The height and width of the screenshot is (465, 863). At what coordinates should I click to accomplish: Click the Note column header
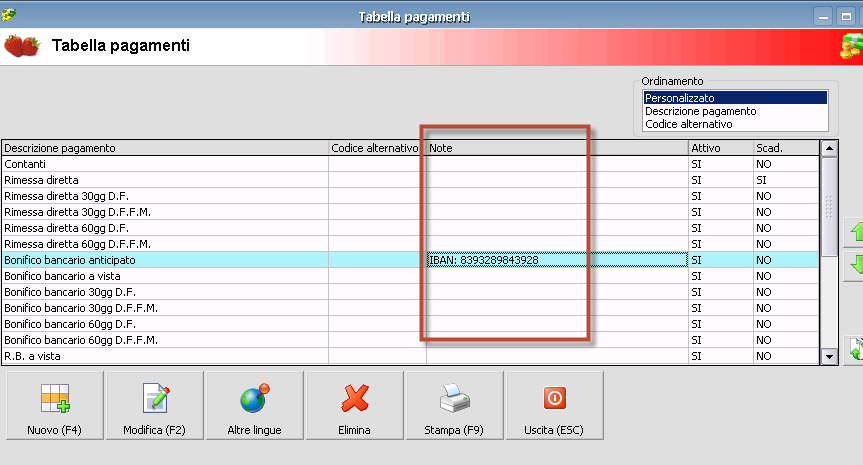coord(558,148)
